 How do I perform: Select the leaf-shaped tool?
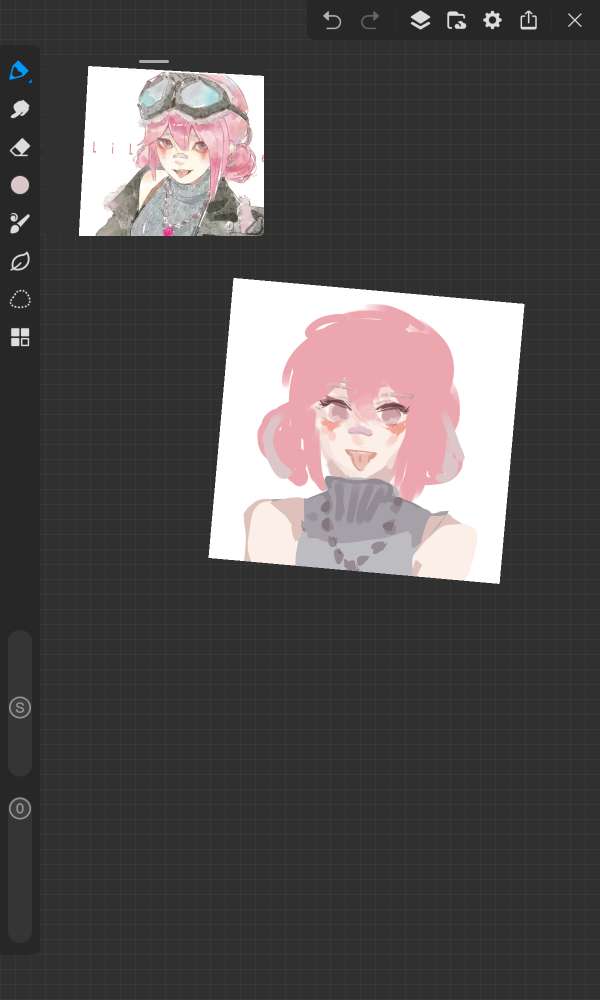(x=20, y=261)
